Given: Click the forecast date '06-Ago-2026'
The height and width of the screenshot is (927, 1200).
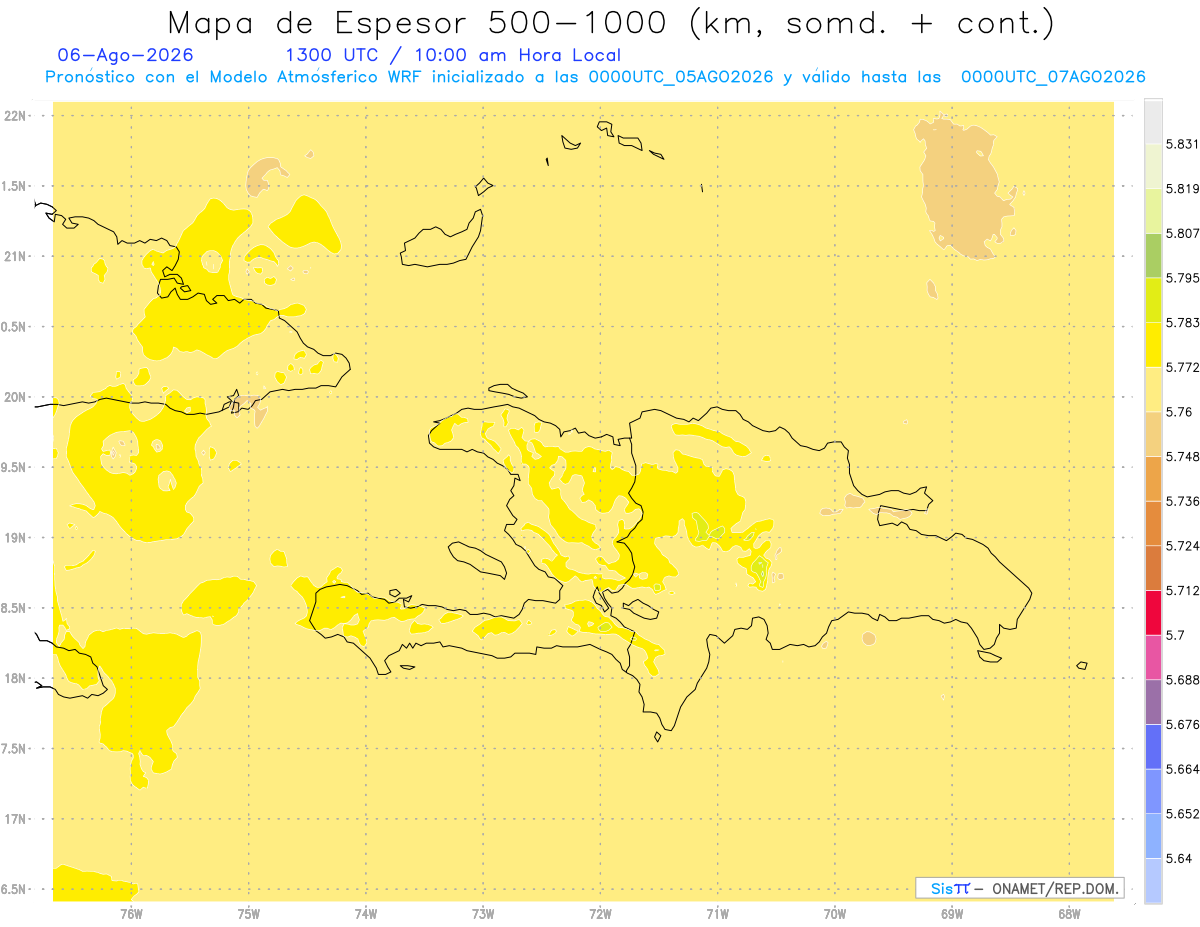Looking at the screenshot, I should coord(126,55).
